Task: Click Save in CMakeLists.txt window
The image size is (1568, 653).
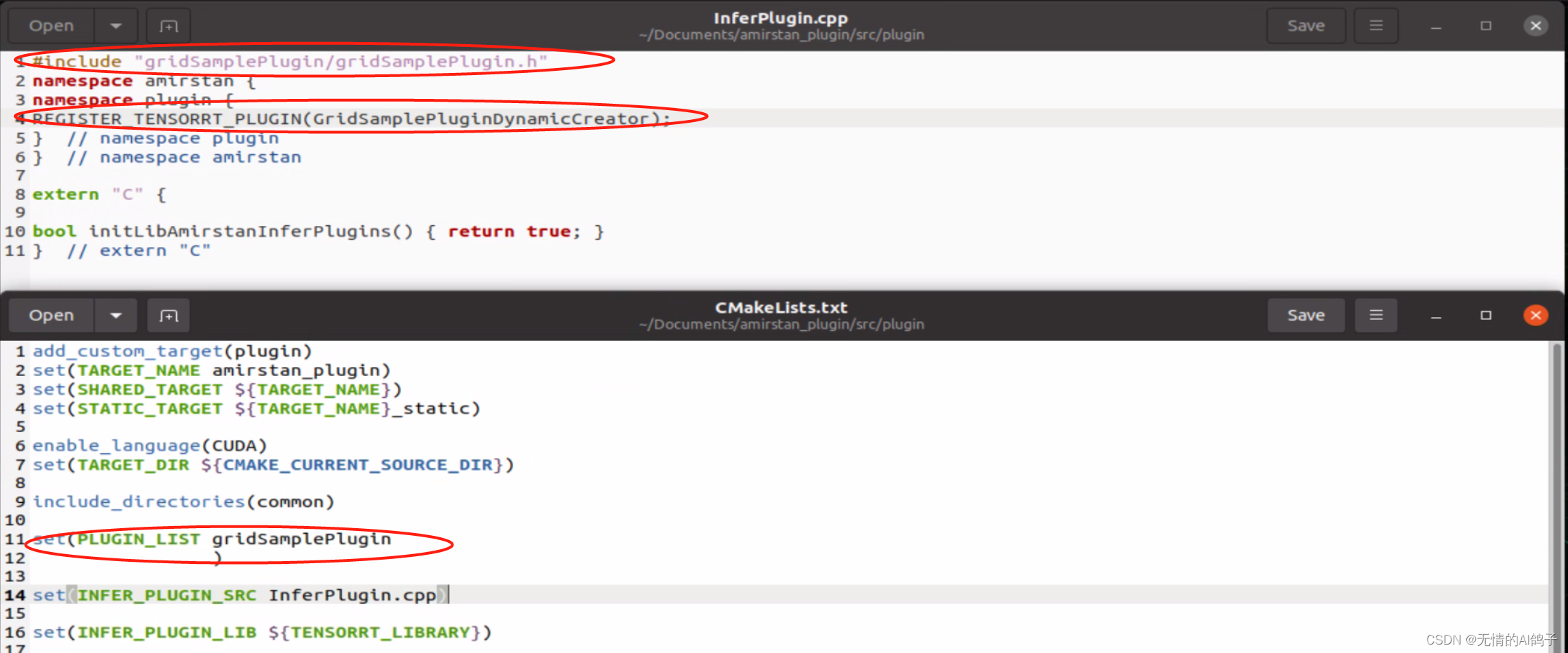Action: point(1305,316)
